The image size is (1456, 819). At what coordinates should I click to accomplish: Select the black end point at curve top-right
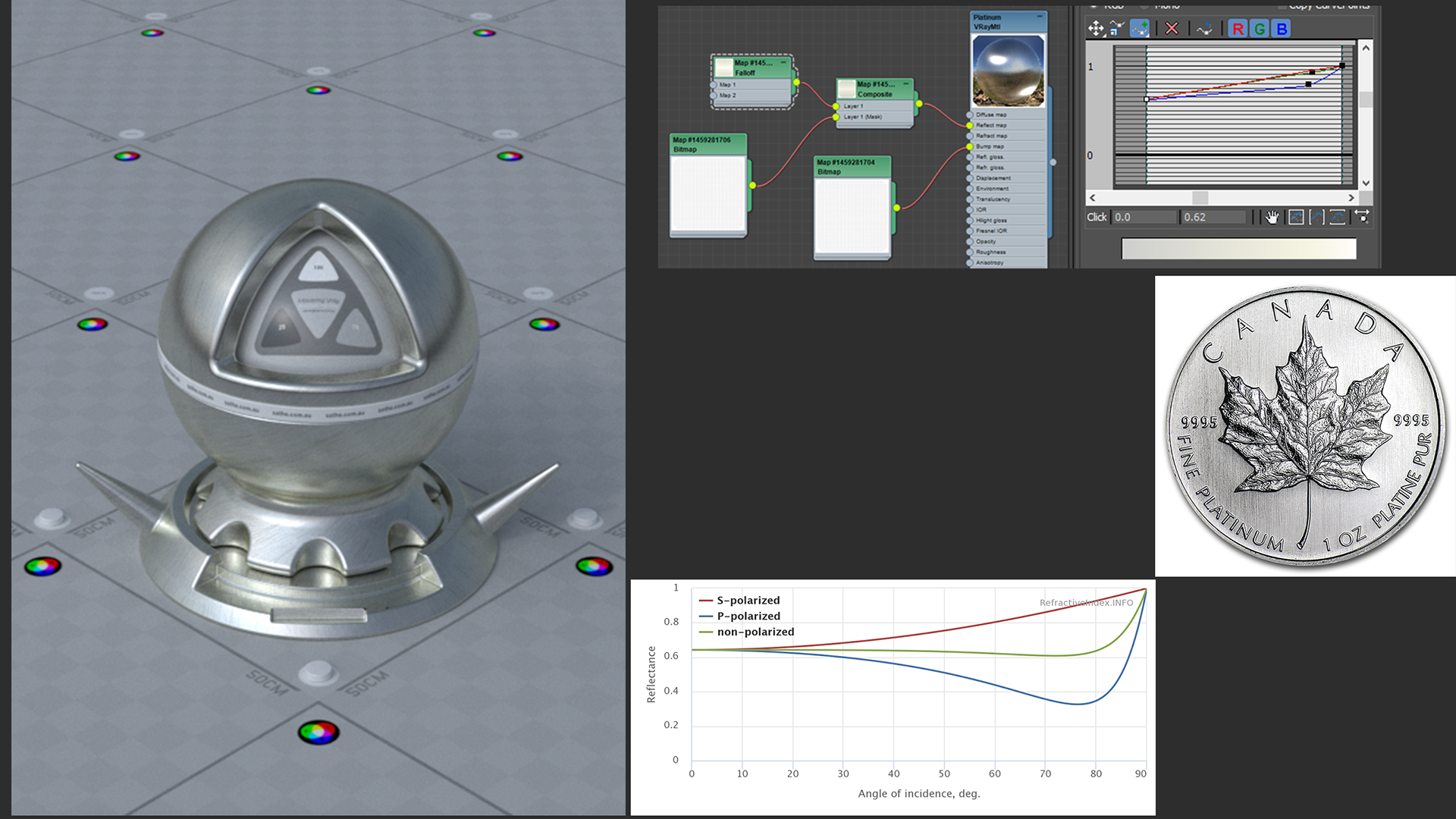point(1342,66)
